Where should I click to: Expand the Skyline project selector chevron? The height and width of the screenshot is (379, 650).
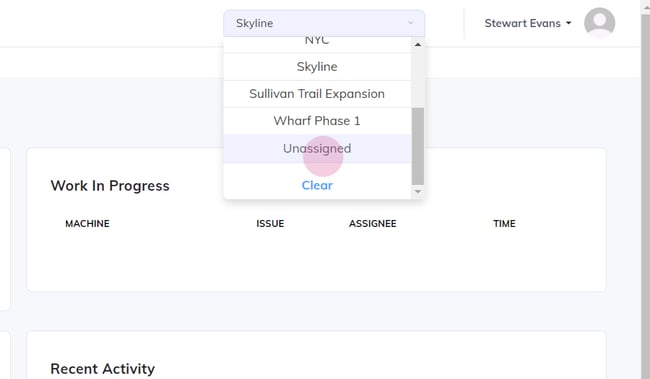tap(411, 23)
